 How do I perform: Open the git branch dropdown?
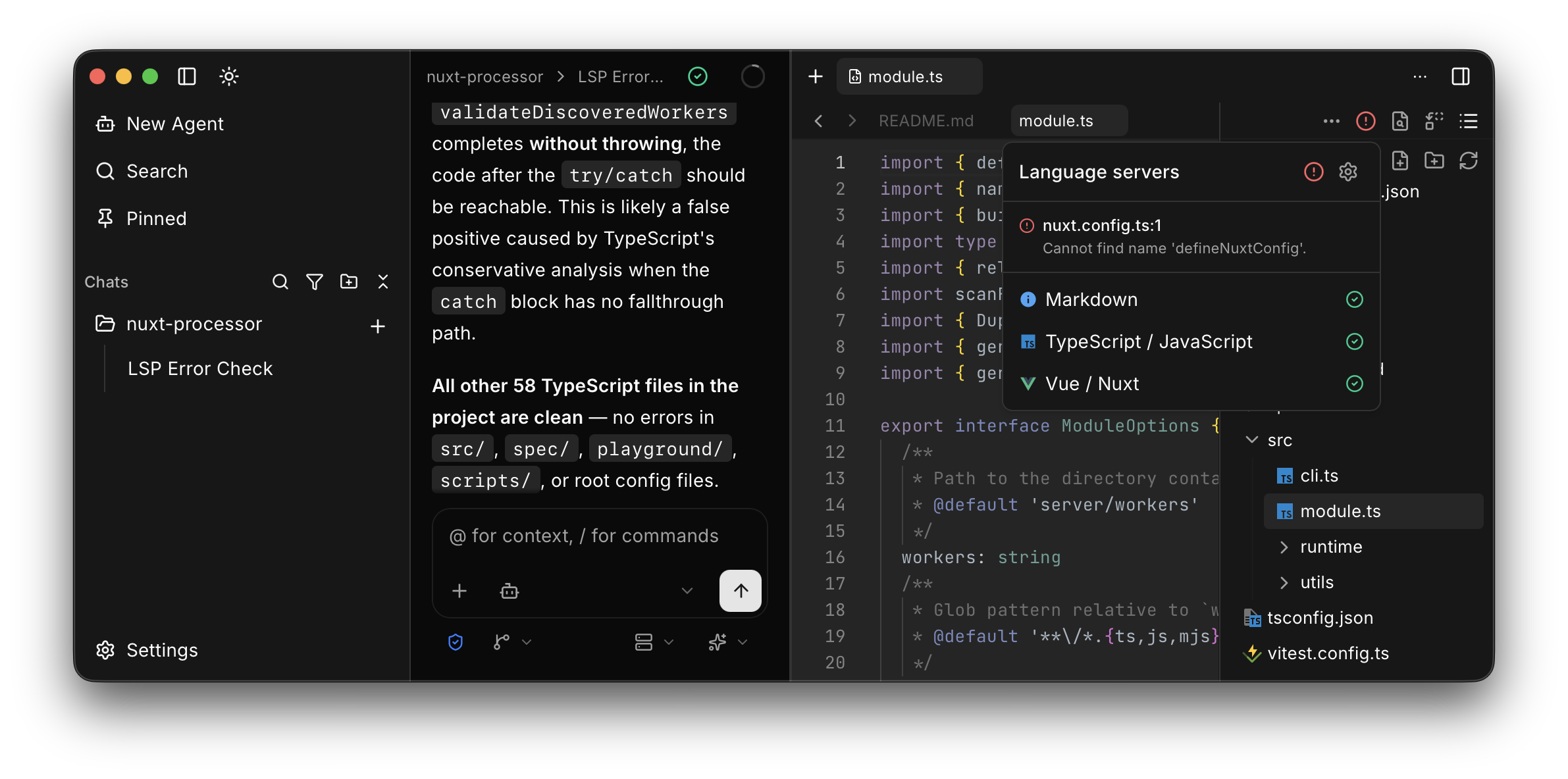click(x=511, y=642)
